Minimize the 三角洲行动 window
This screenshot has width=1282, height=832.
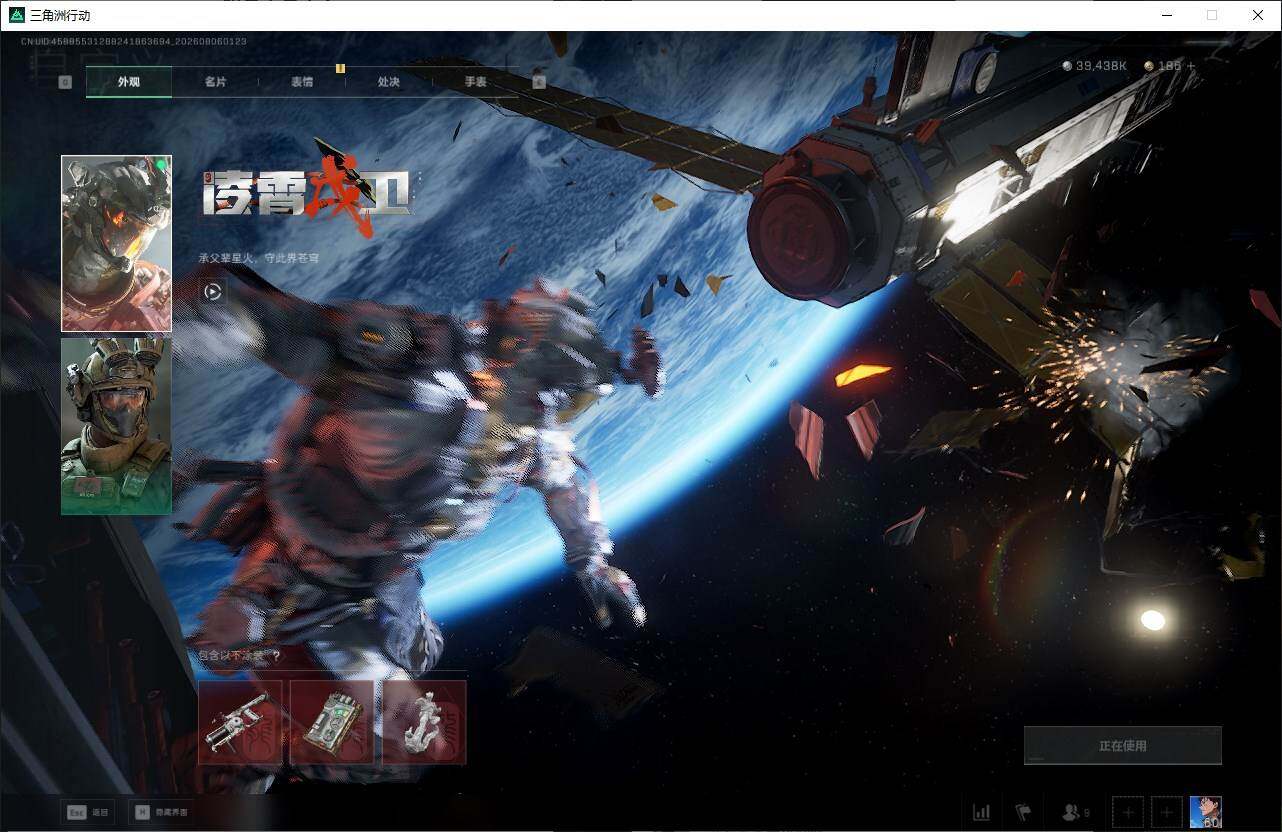click(1166, 15)
